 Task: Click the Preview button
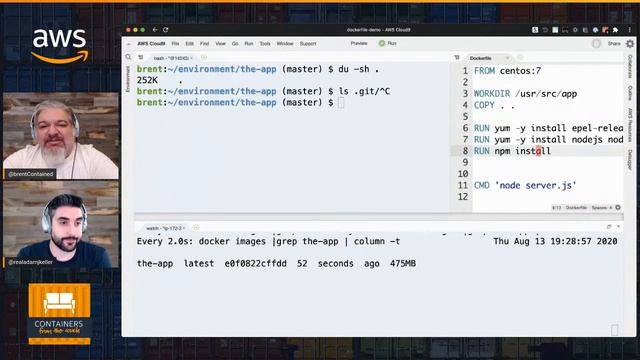[359, 43]
